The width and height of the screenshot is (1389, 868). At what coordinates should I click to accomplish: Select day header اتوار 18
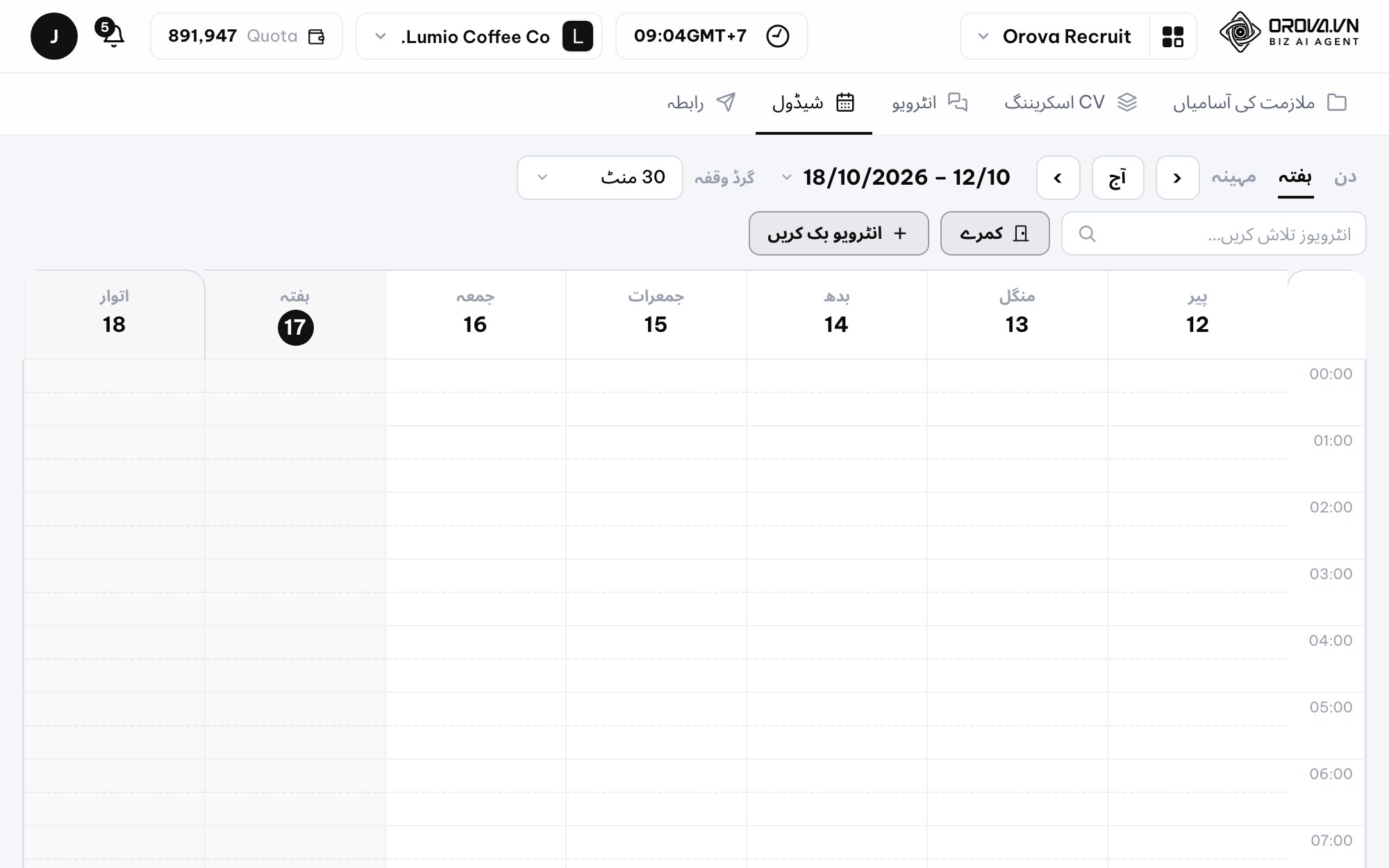click(x=114, y=314)
